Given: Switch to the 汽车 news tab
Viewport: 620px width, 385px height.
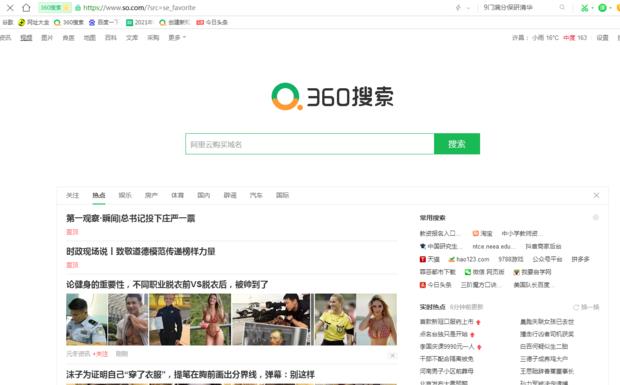Looking at the screenshot, I should point(256,195).
